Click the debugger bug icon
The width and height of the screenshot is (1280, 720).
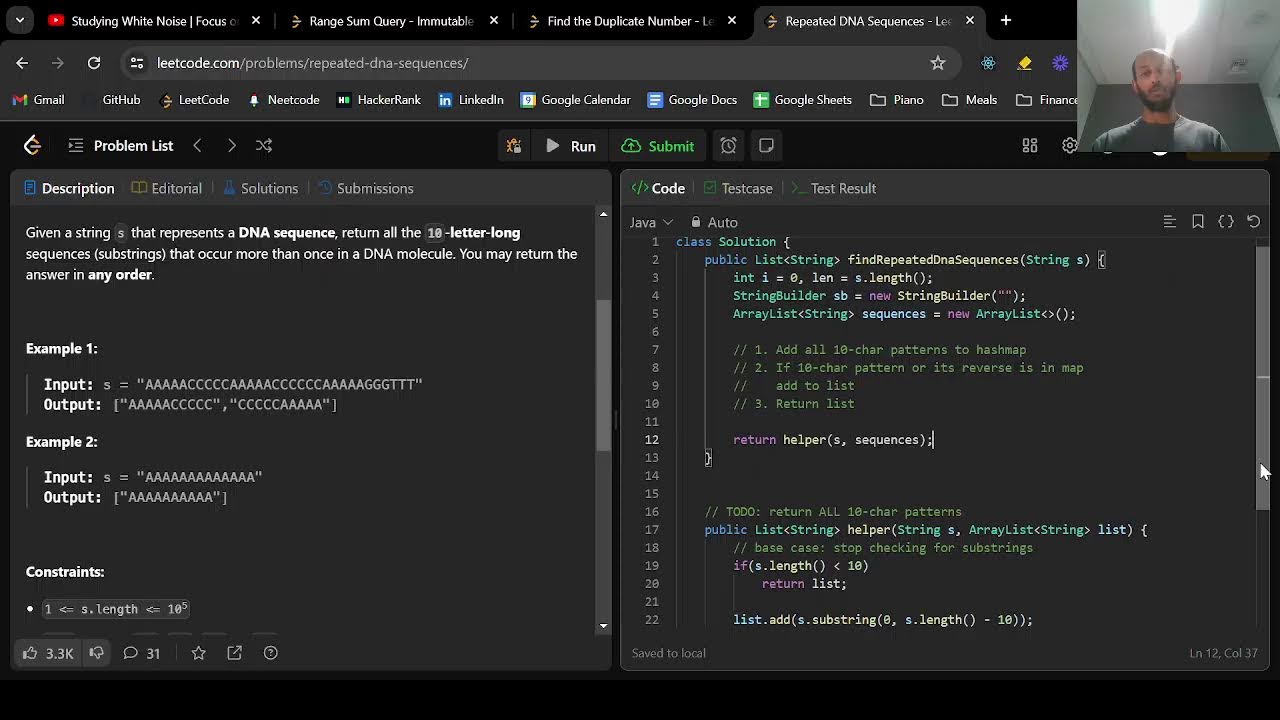pyautogui.click(x=514, y=146)
